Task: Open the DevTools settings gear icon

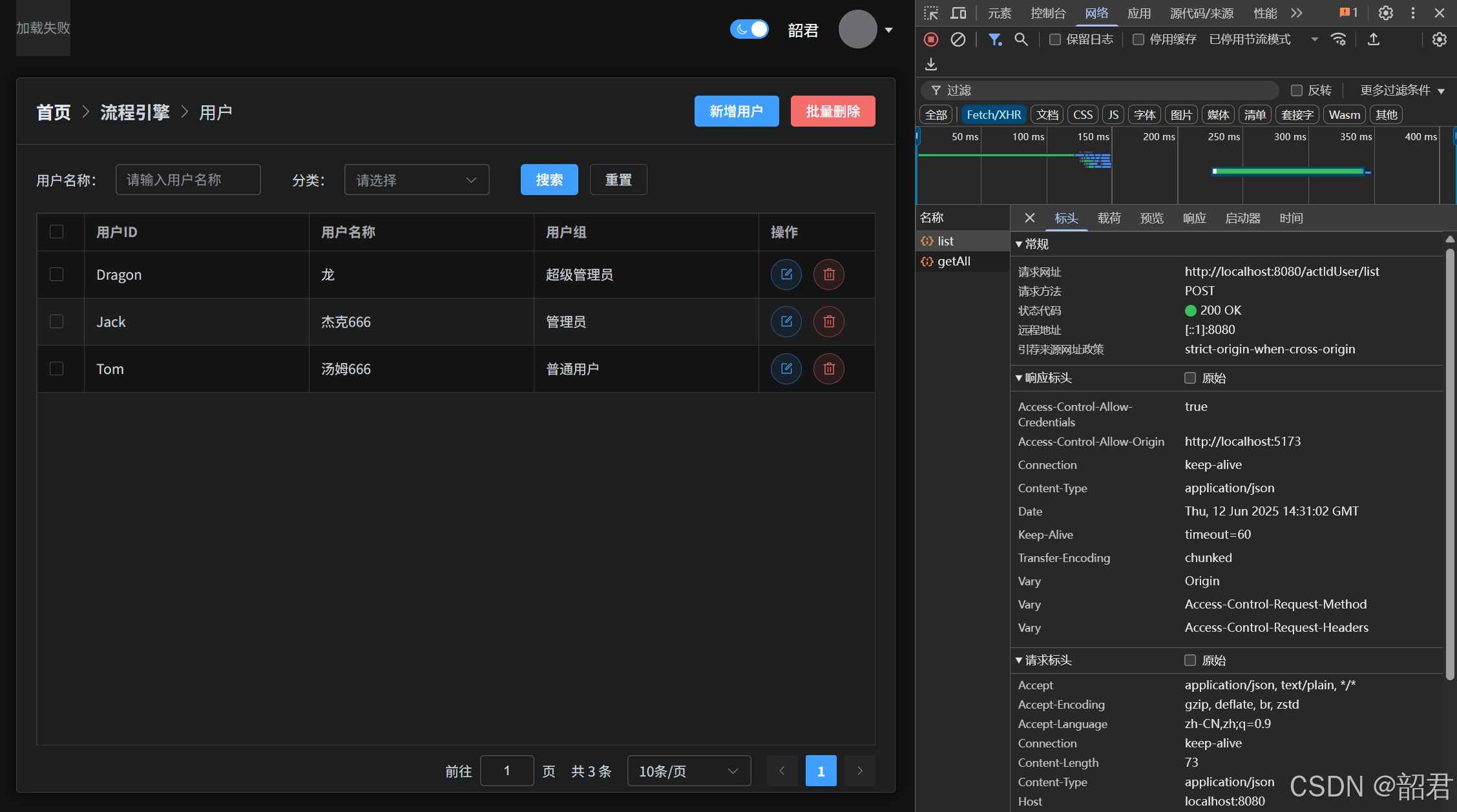Action: coord(1385,13)
